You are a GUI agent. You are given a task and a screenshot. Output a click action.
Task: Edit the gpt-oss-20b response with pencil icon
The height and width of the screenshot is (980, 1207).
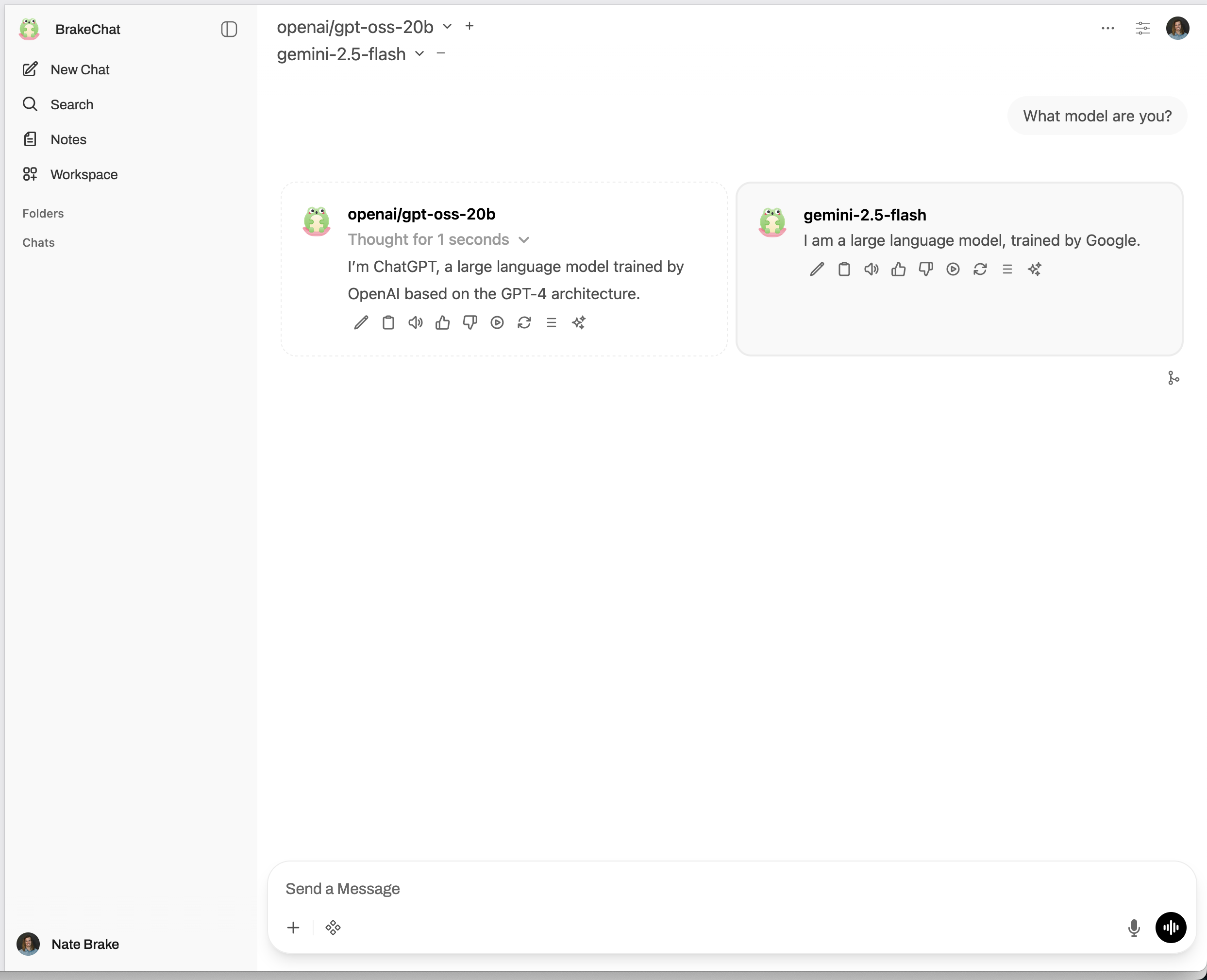361,322
